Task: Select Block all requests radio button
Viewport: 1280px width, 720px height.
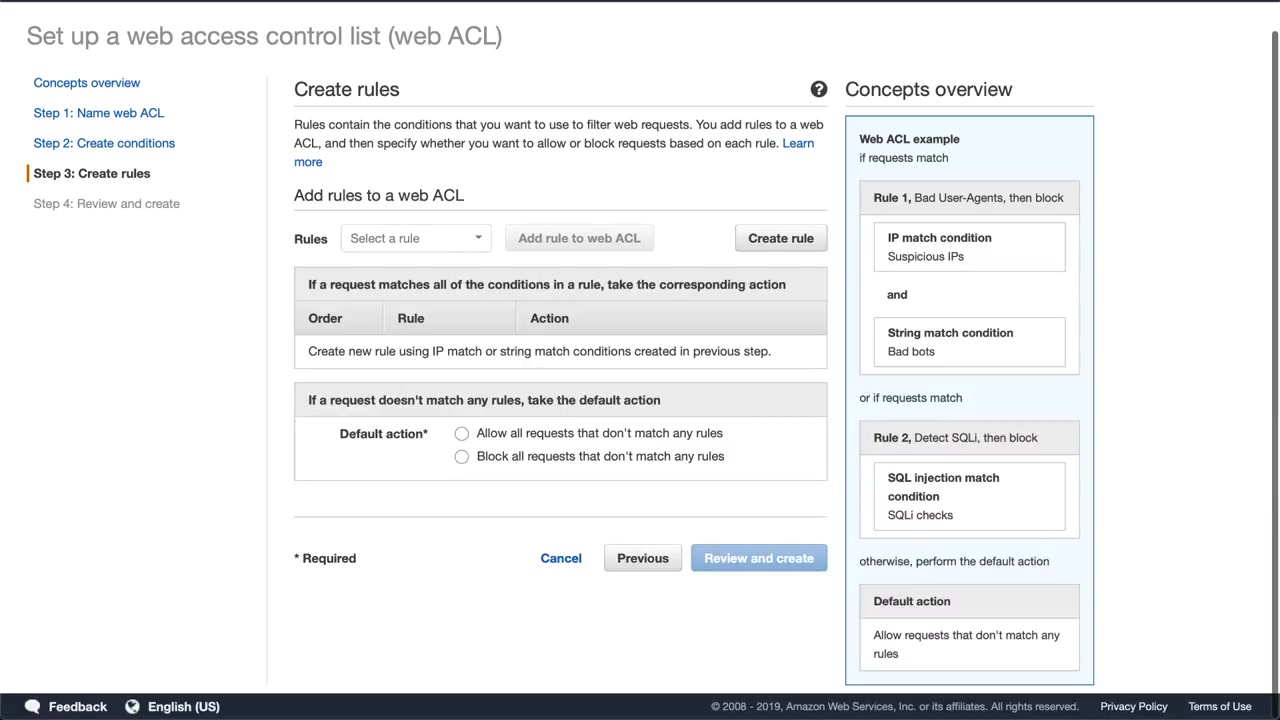Action: pos(461,457)
